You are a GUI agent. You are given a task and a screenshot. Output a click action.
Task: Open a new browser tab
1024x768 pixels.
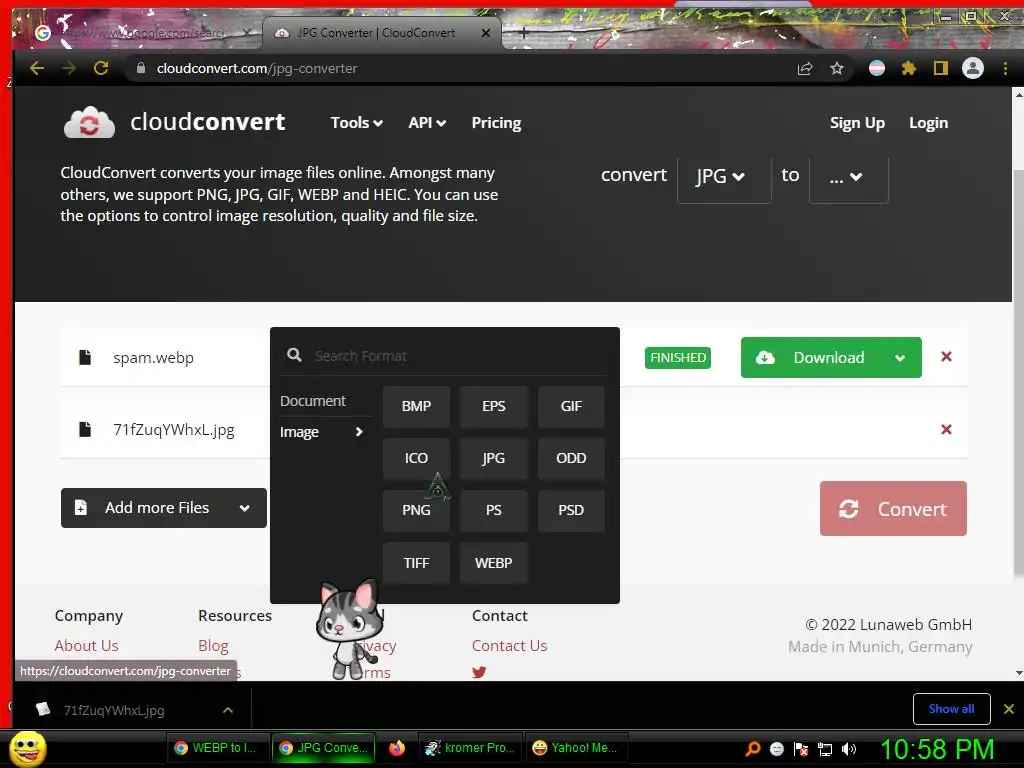524,33
